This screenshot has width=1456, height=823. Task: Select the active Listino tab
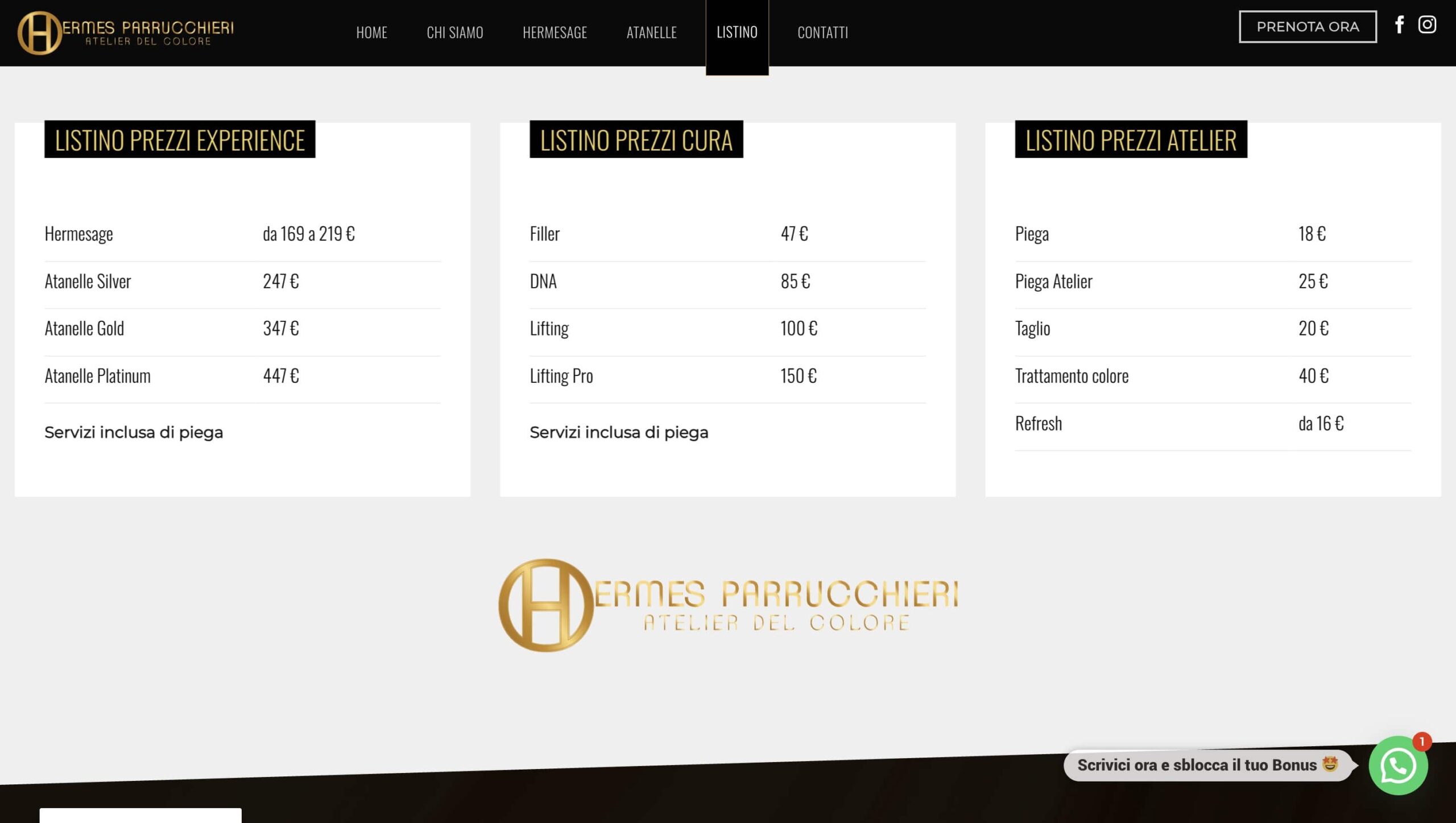click(x=737, y=32)
